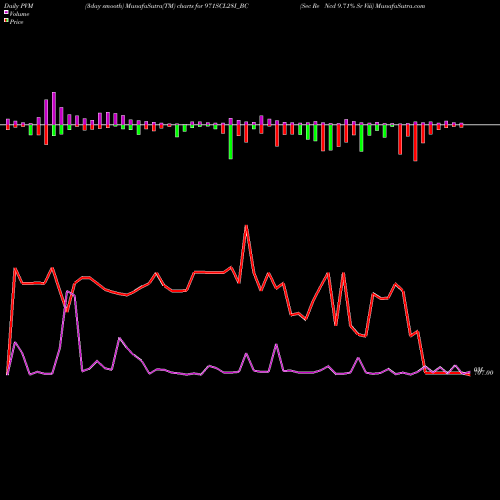This screenshot has height=500, width=500.
Task: Click the Volume legend label
Action: 19,14
